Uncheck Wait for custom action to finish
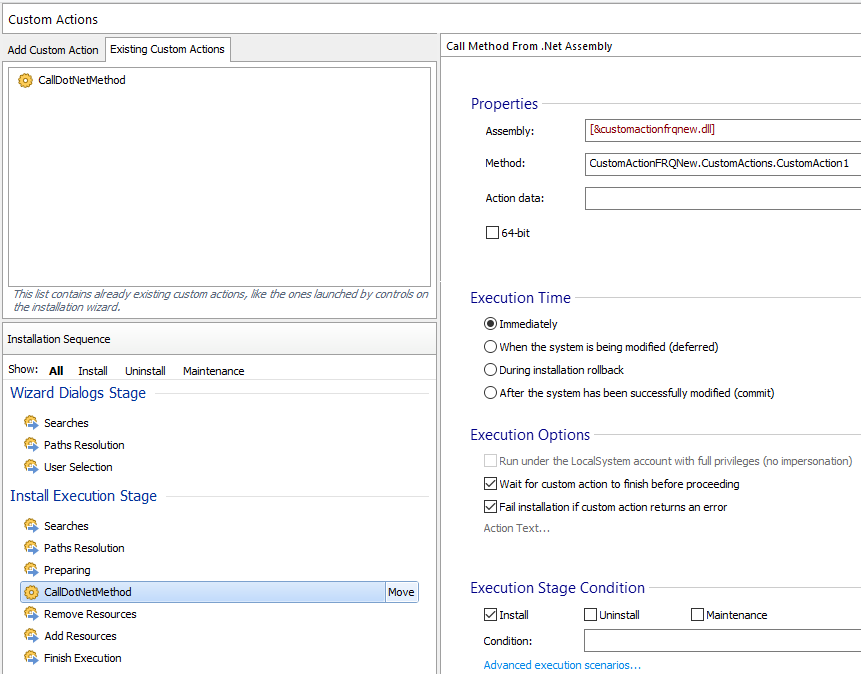 click(x=491, y=484)
